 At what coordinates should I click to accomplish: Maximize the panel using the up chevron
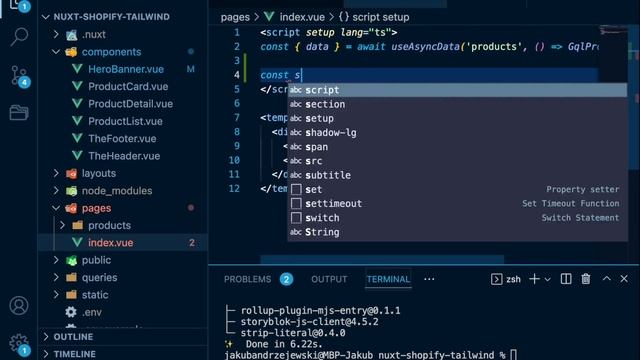tap(607, 278)
